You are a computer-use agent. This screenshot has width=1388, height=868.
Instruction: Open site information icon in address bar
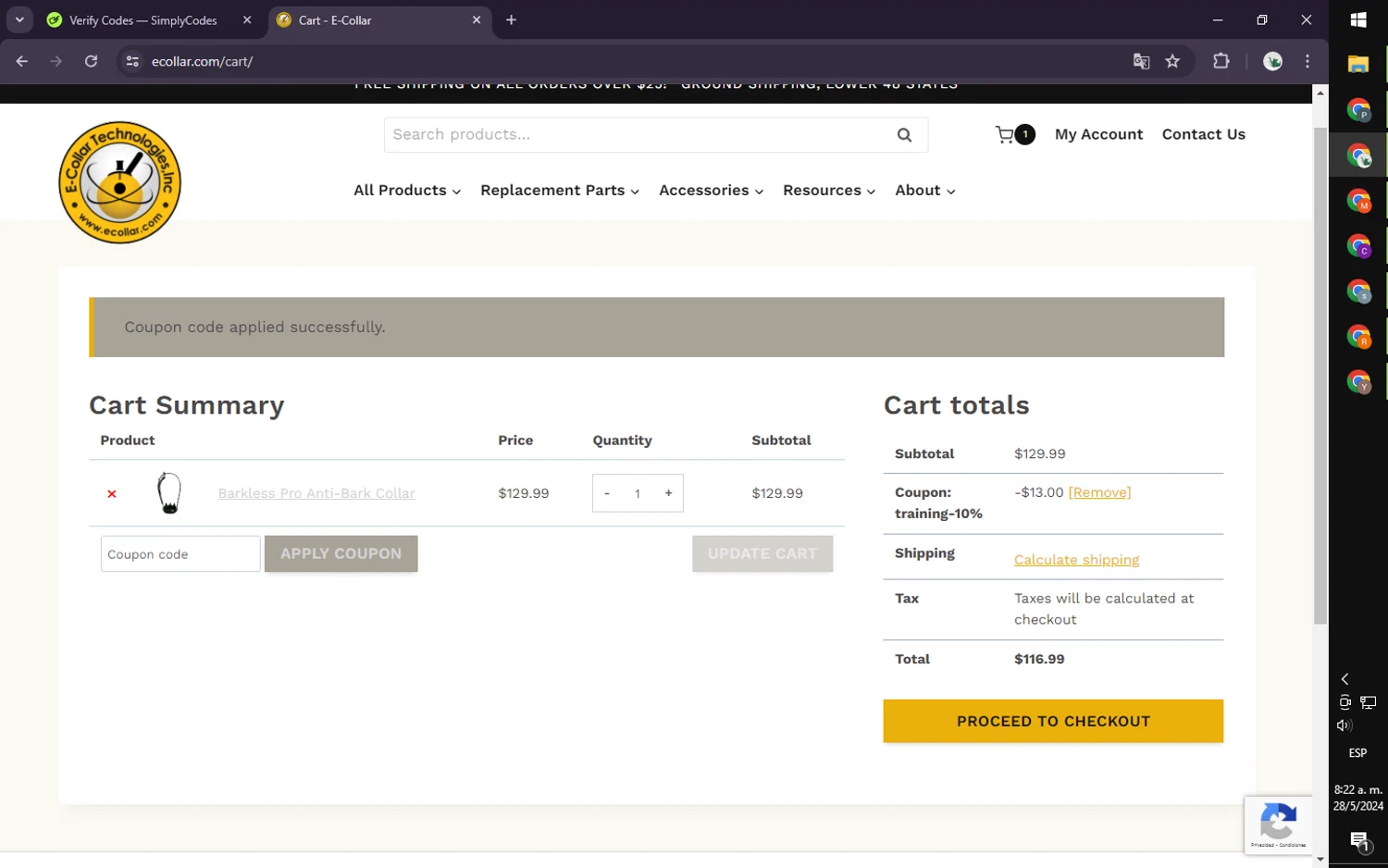(132, 61)
